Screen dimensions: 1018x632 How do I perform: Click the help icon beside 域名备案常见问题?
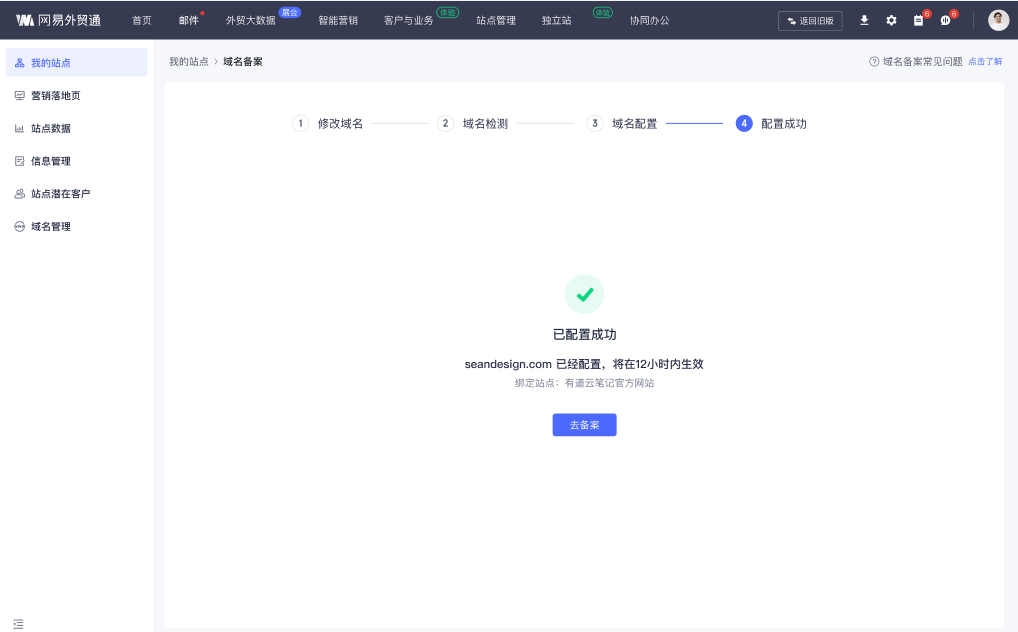point(874,62)
